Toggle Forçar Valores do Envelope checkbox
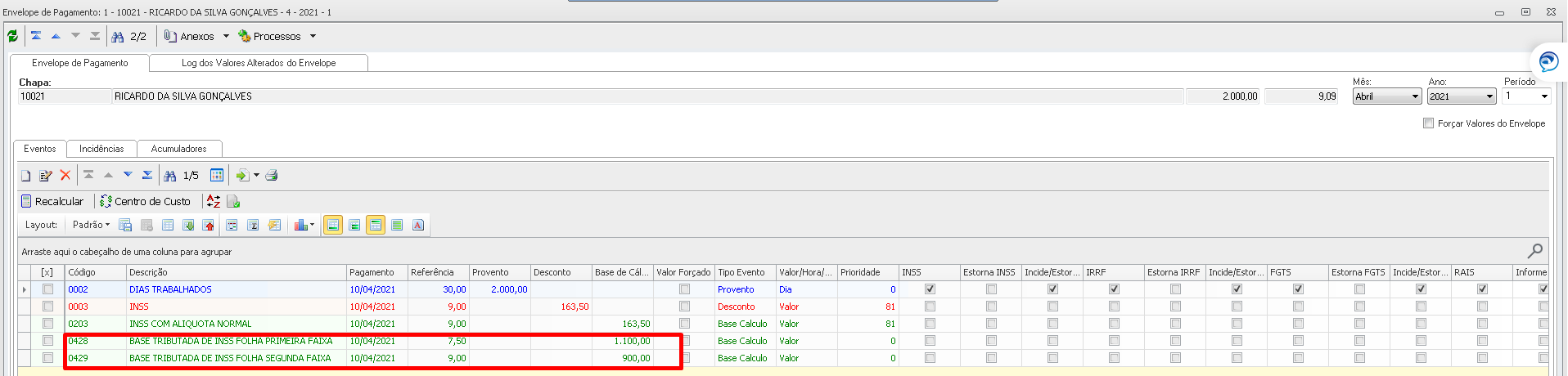This screenshot has width=1568, height=376. pos(1429,123)
